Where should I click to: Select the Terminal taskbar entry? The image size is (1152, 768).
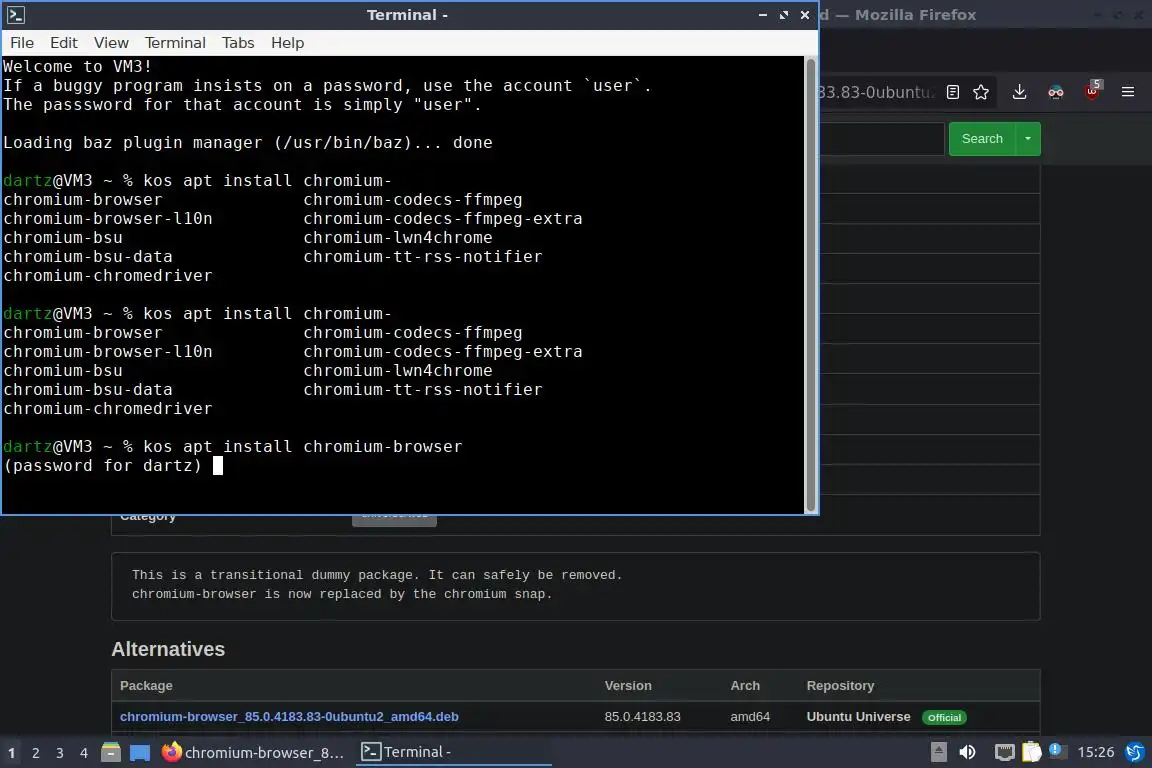coord(453,752)
